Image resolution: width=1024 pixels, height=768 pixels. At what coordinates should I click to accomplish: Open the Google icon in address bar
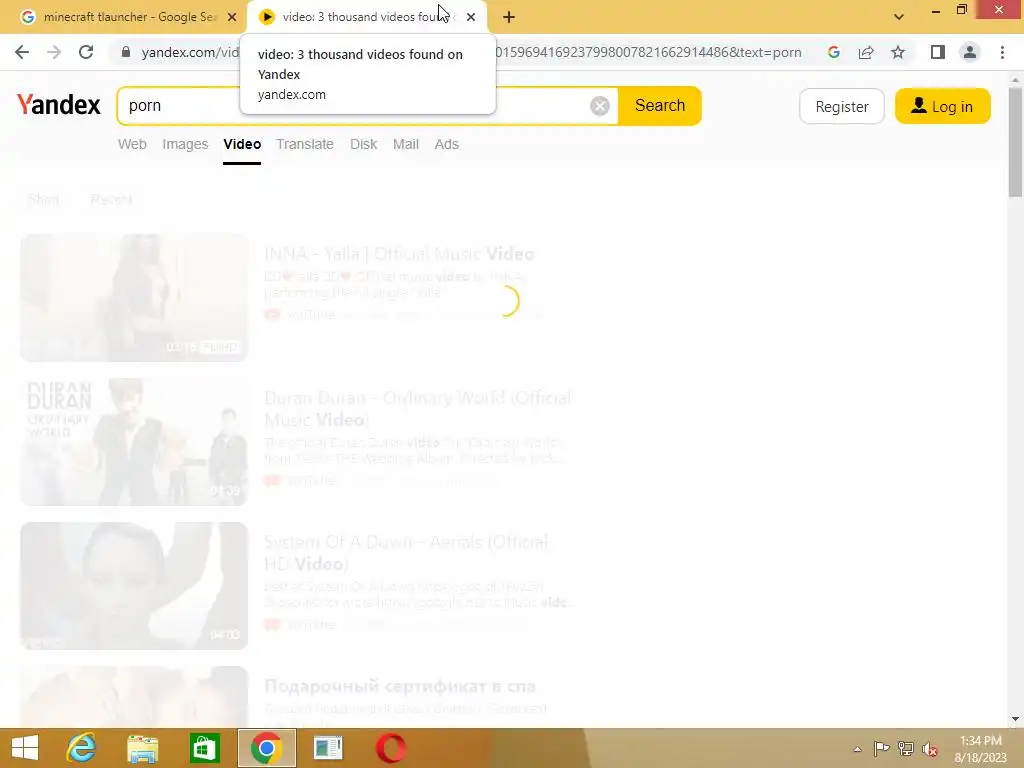[x=833, y=52]
